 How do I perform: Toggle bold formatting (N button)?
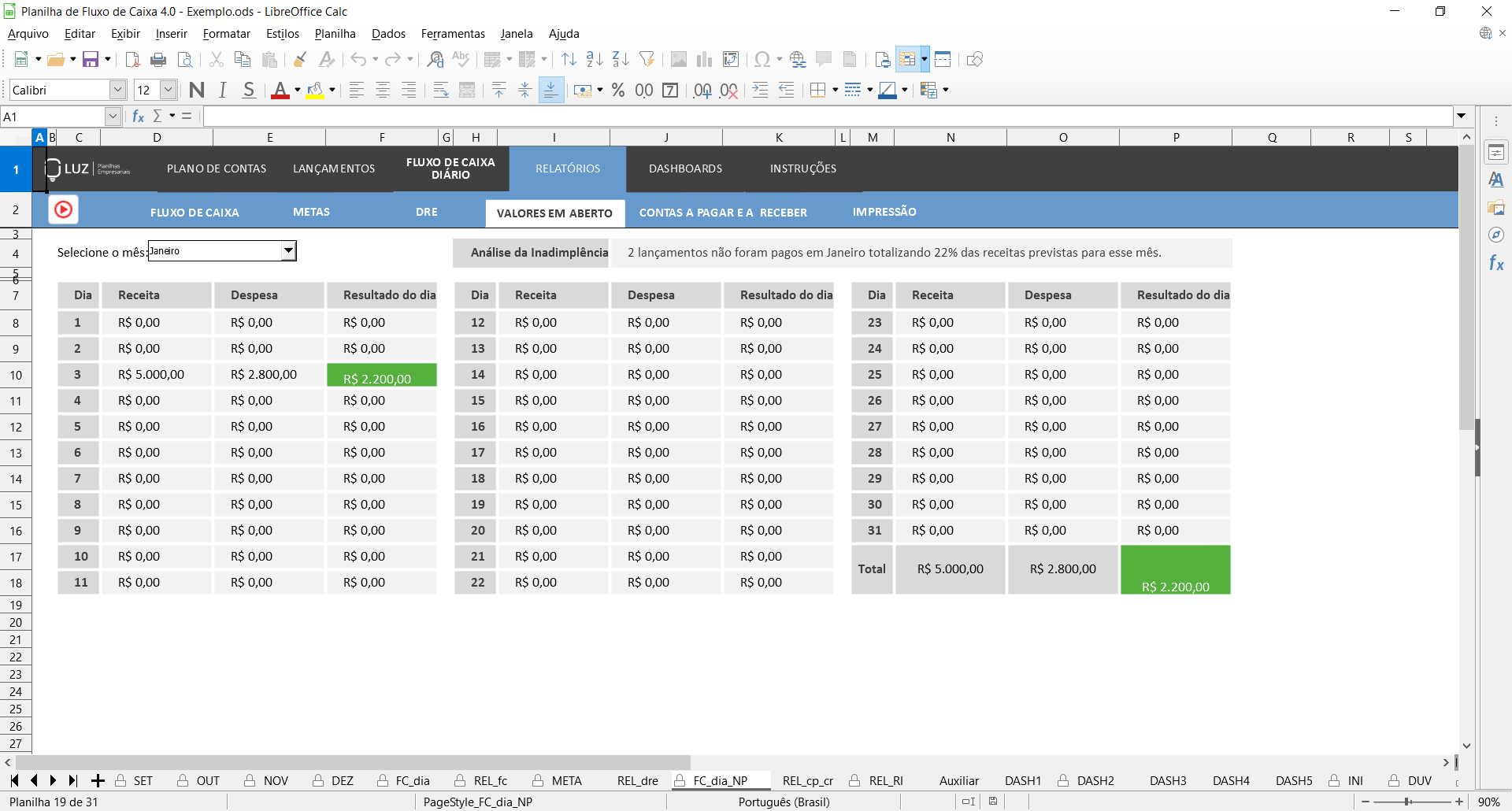pos(197,91)
